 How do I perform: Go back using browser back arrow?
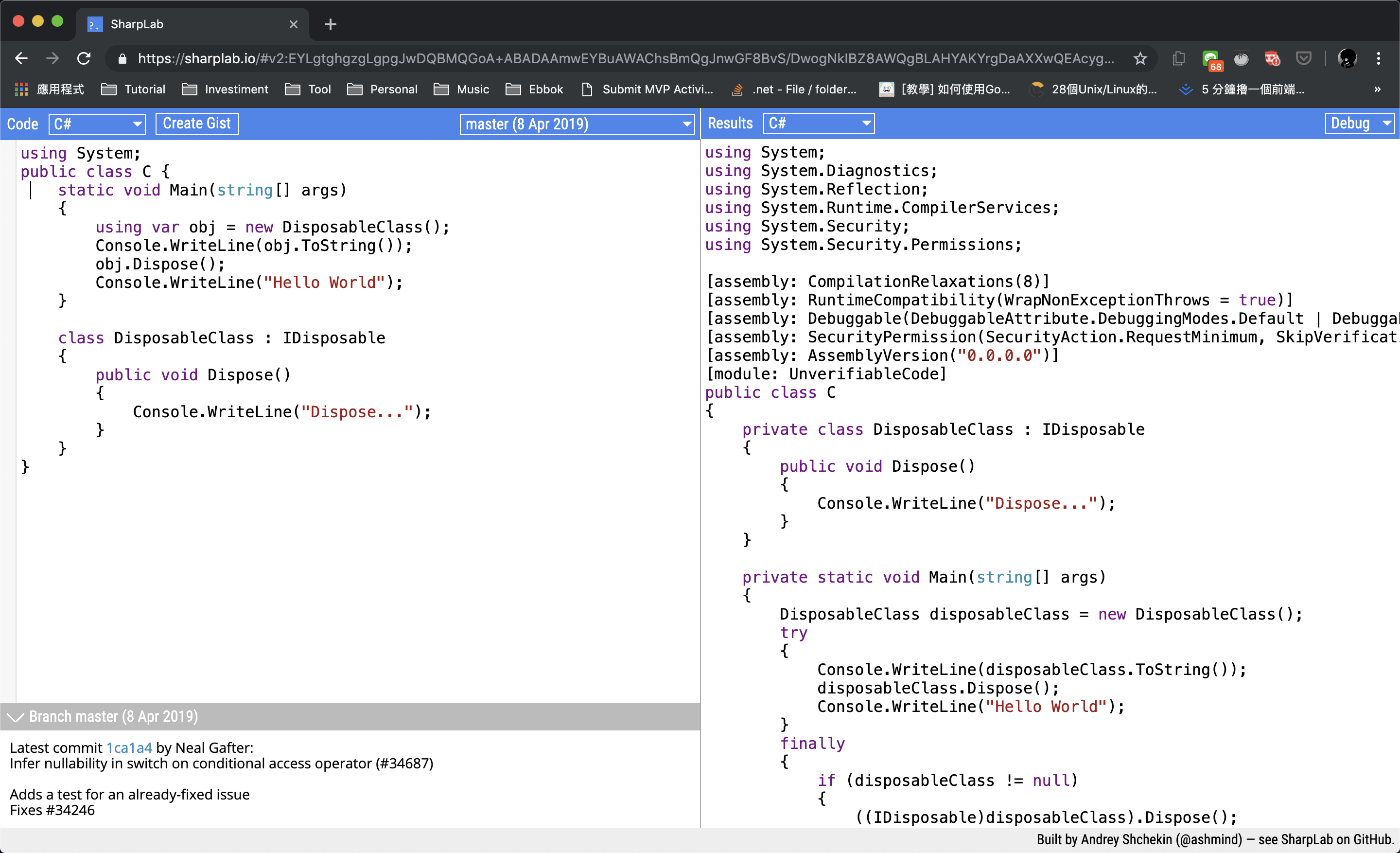21,58
